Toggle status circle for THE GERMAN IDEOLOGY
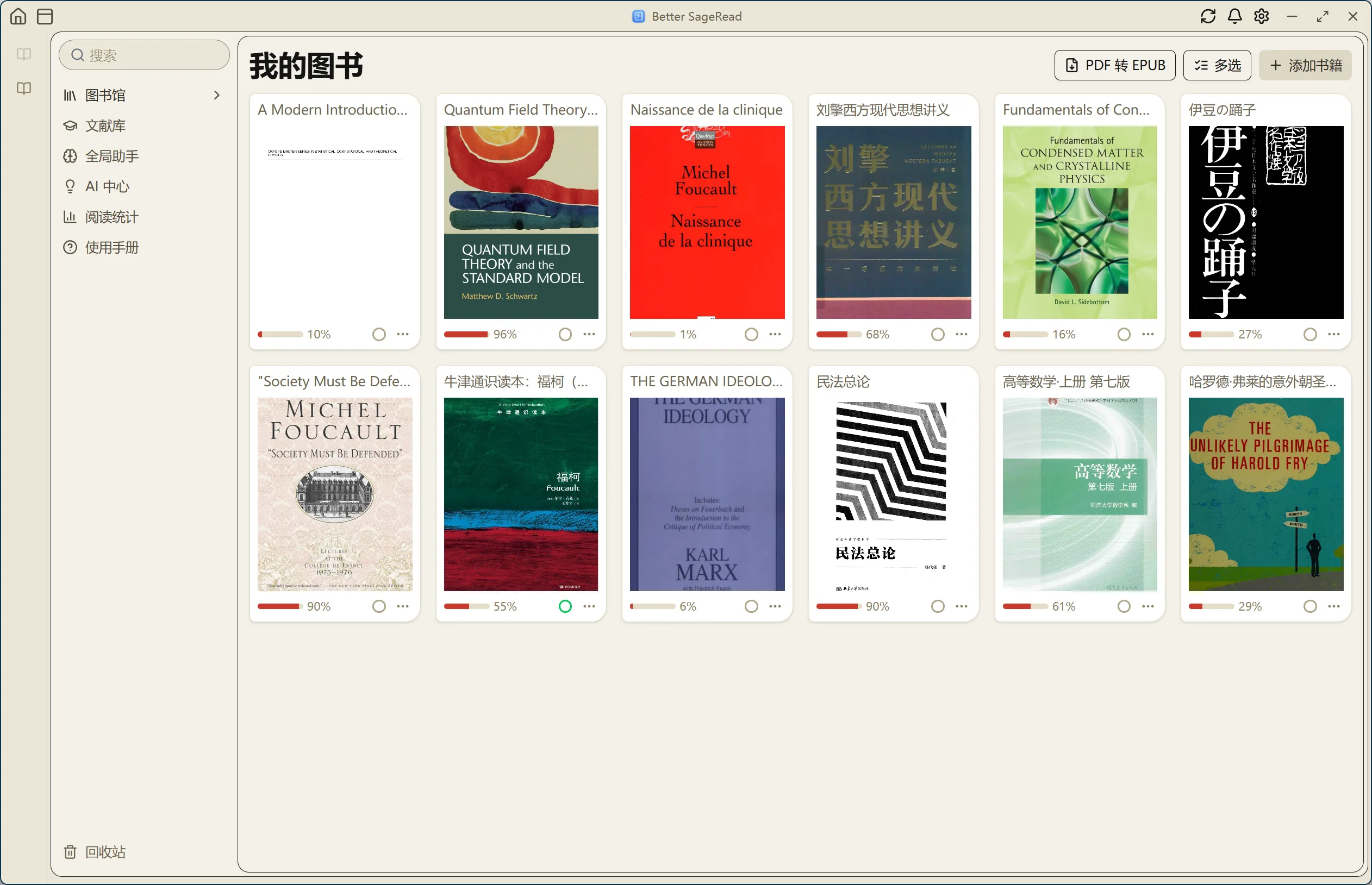 click(x=752, y=606)
